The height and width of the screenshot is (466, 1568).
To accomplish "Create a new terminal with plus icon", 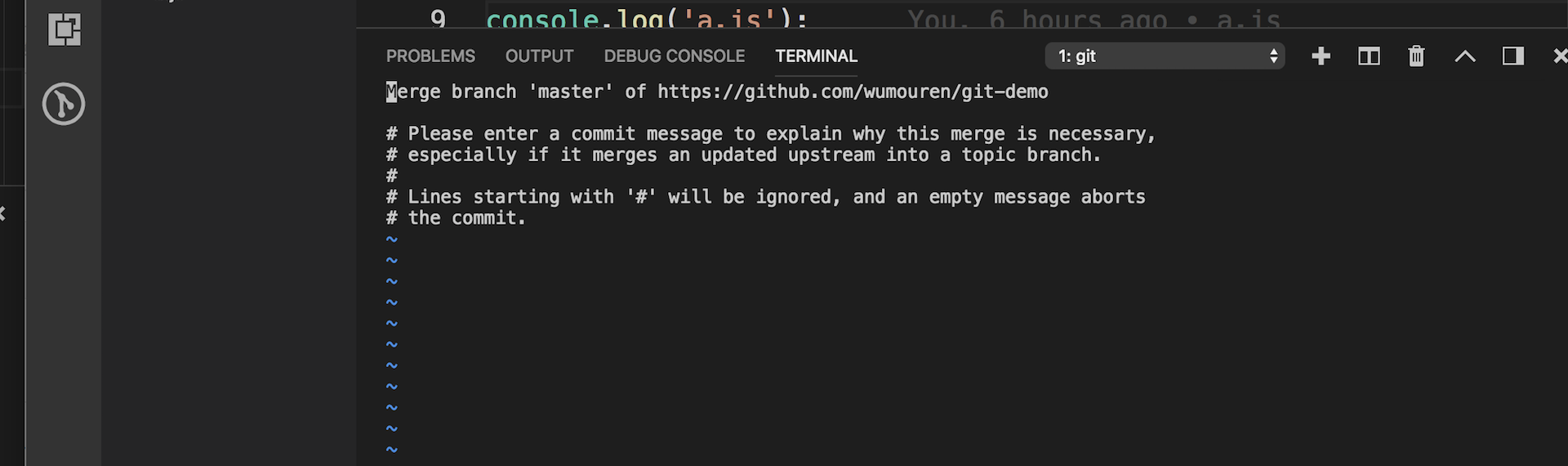I will coord(1321,56).
